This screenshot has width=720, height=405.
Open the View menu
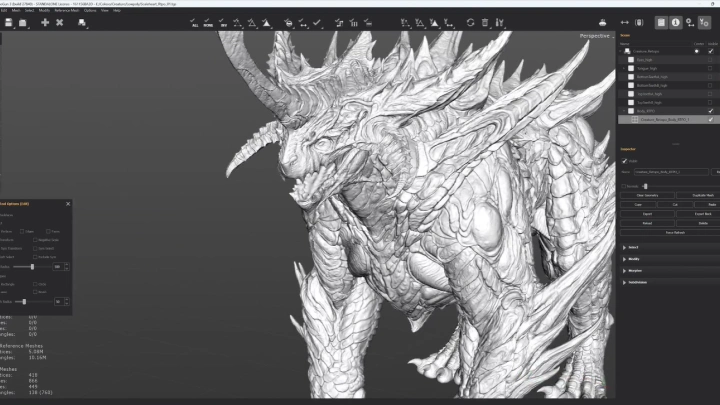tap(105, 10)
